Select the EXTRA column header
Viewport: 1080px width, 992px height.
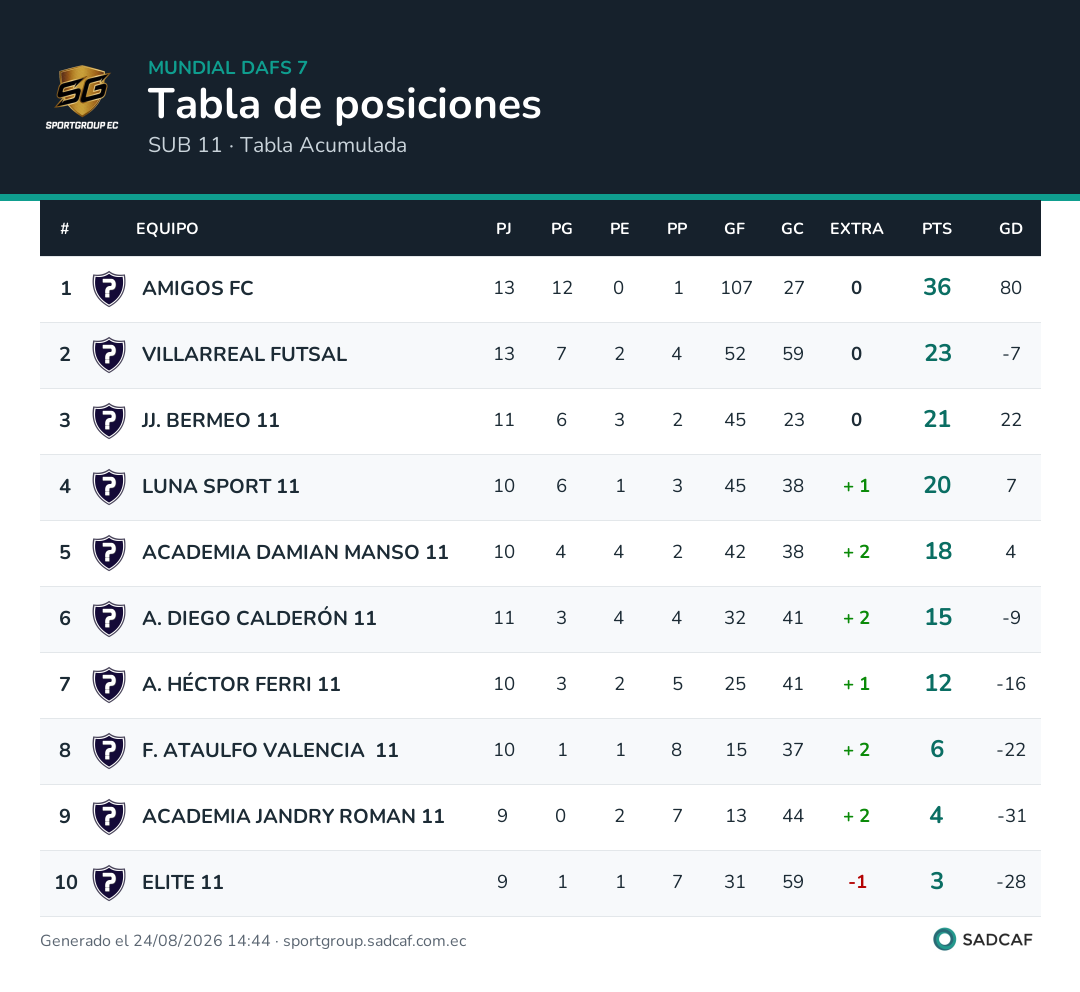click(x=856, y=229)
